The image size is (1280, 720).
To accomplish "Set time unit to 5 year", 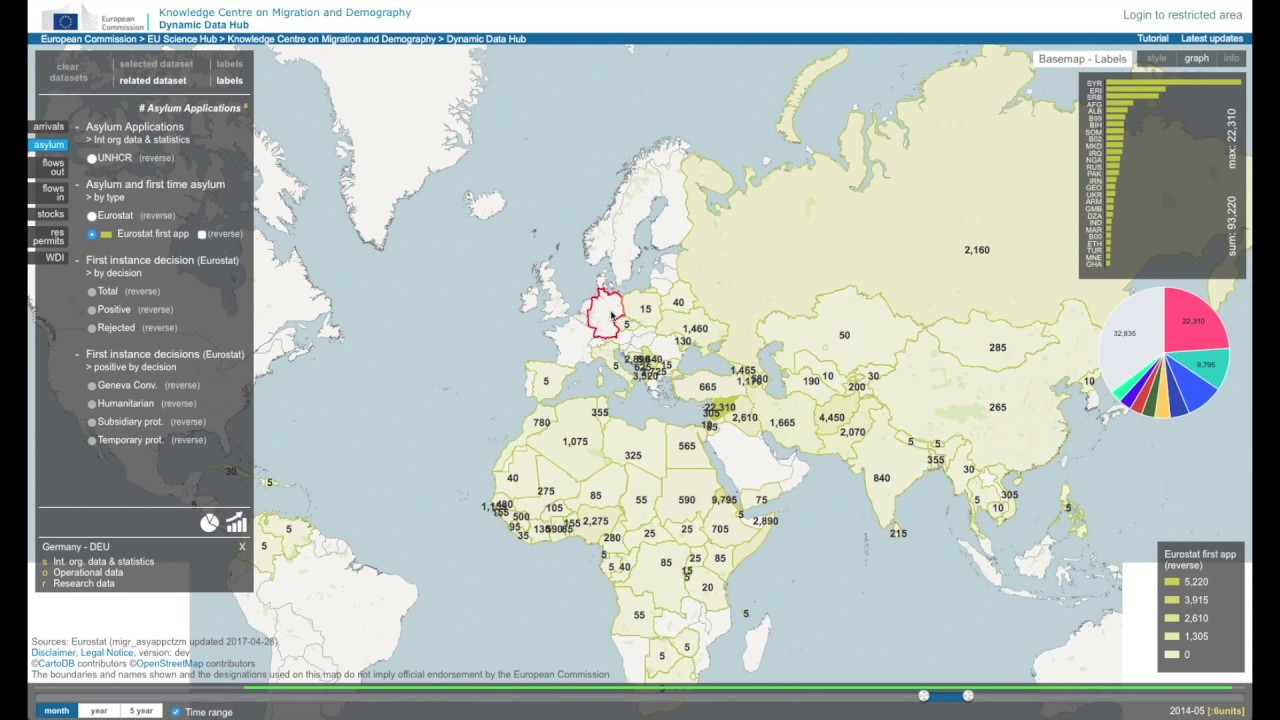I will (141, 711).
